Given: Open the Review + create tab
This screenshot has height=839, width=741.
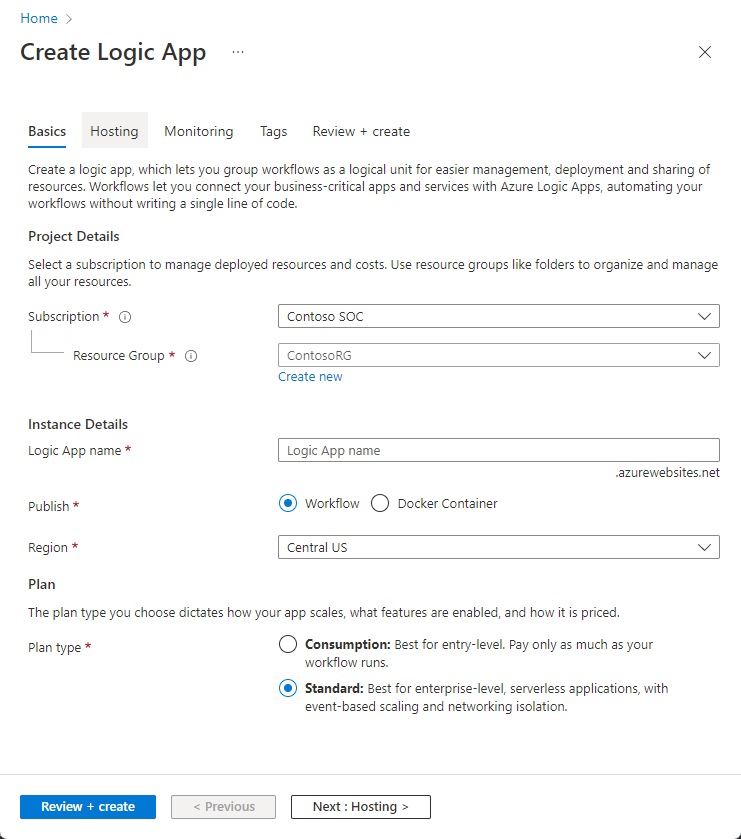Looking at the screenshot, I should tap(361, 131).
